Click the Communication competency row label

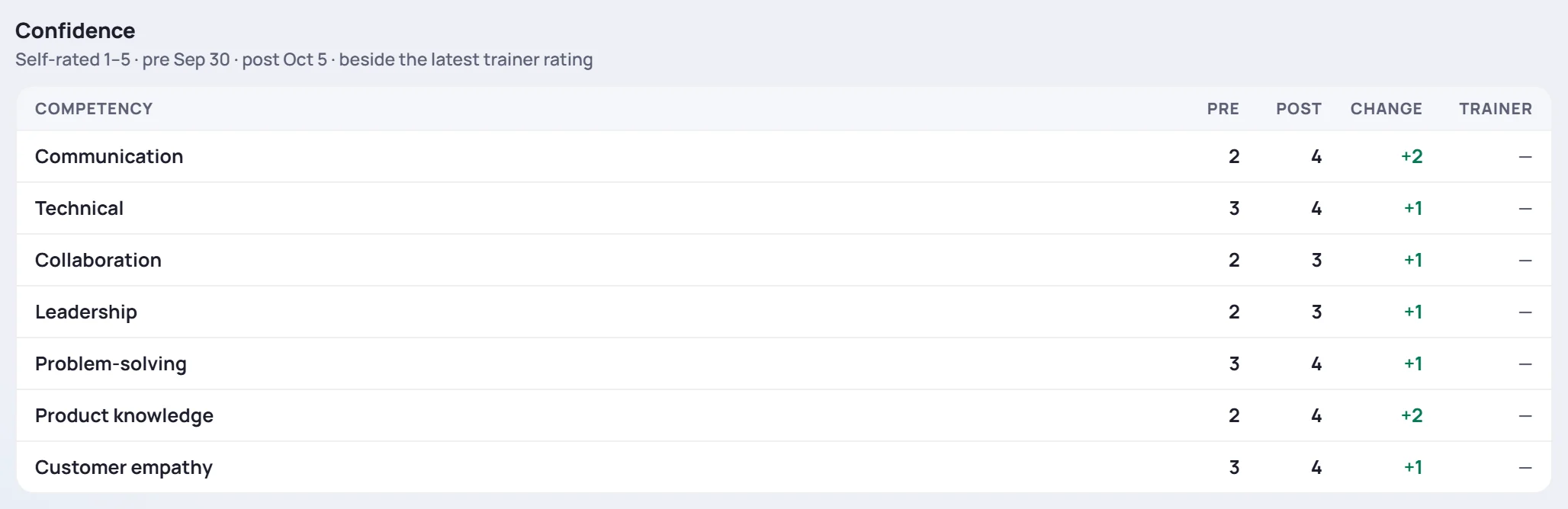(x=109, y=156)
